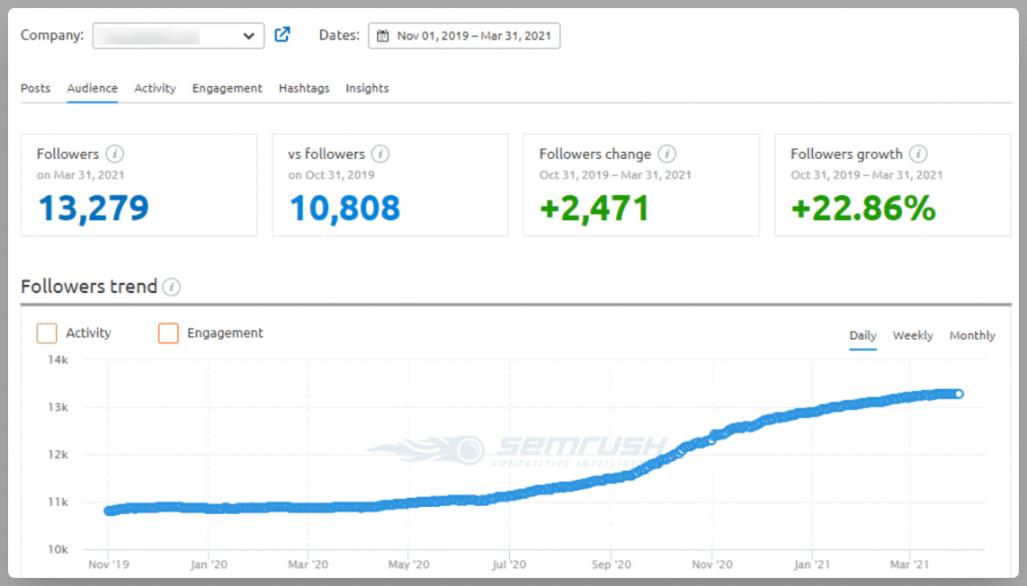Click info icon next to Followers
This screenshot has height=586, width=1027.
point(115,154)
